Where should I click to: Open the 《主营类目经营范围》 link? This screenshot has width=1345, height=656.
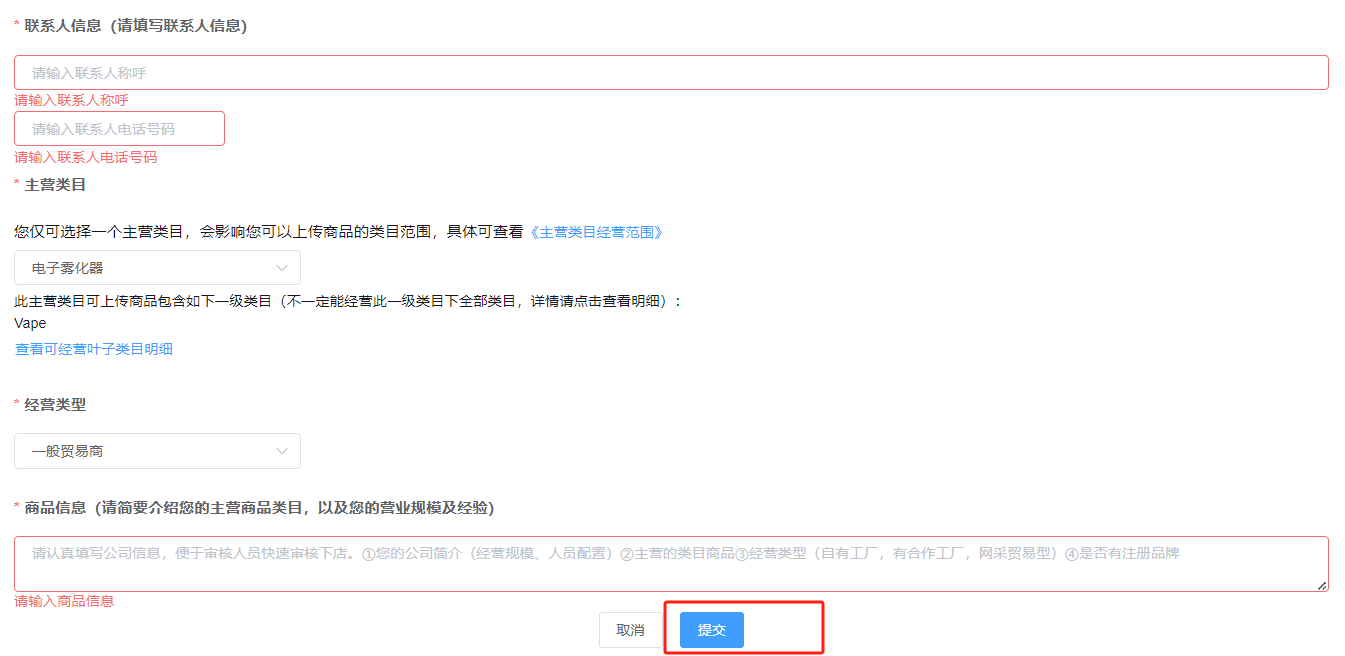tap(596, 232)
